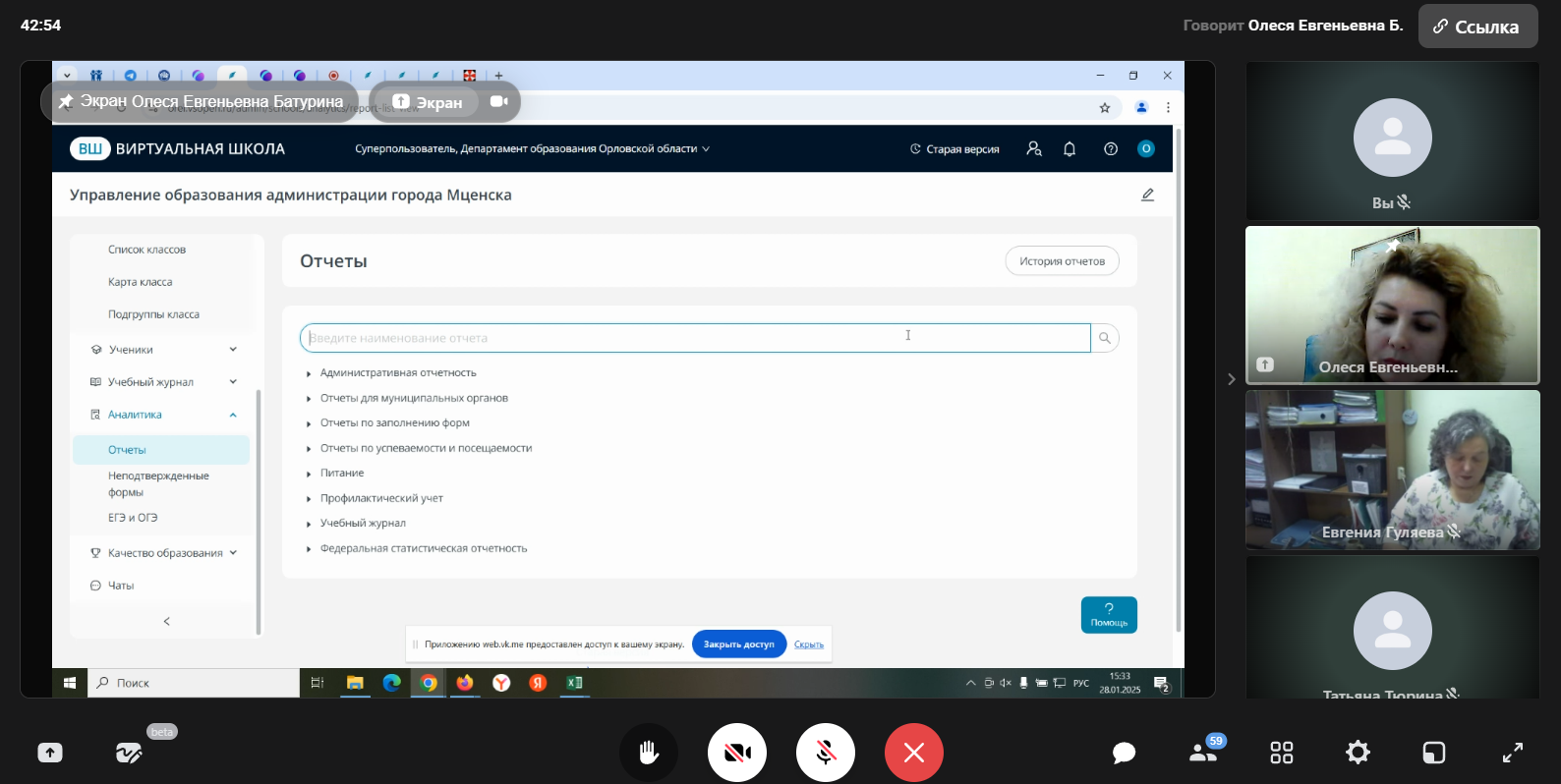Enter fullscreen mode
Image resolution: width=1561 pixels, height=784 pixels.
tap(1512, 753)
